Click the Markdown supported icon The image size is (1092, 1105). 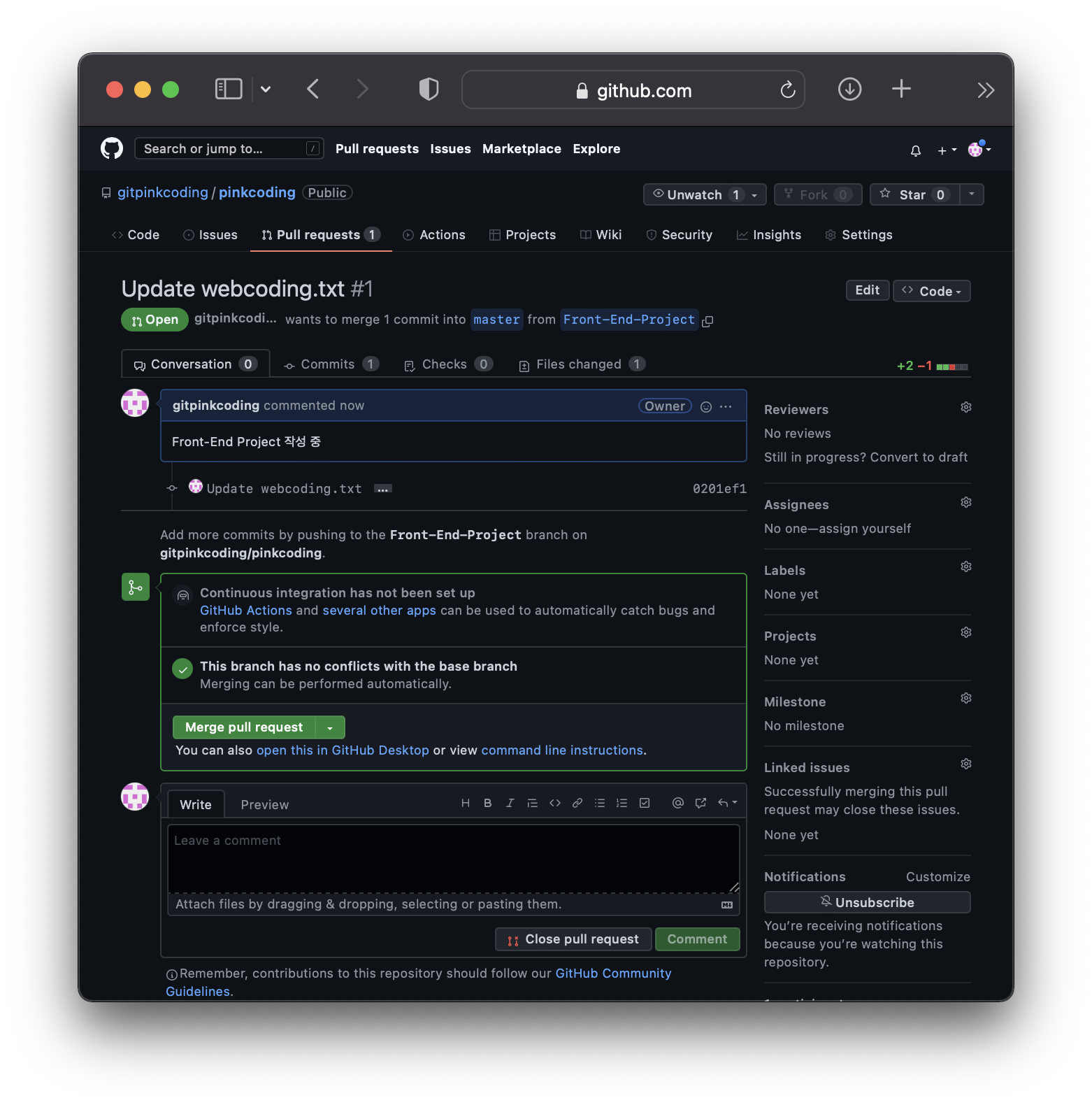(727, 905)
